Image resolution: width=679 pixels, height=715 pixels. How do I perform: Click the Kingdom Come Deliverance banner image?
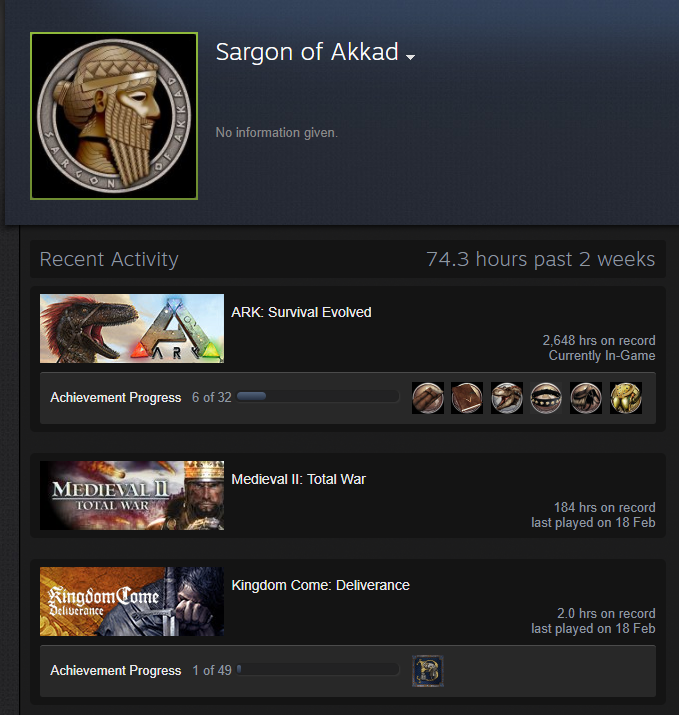pyautogui.click(x=132, y=601)
